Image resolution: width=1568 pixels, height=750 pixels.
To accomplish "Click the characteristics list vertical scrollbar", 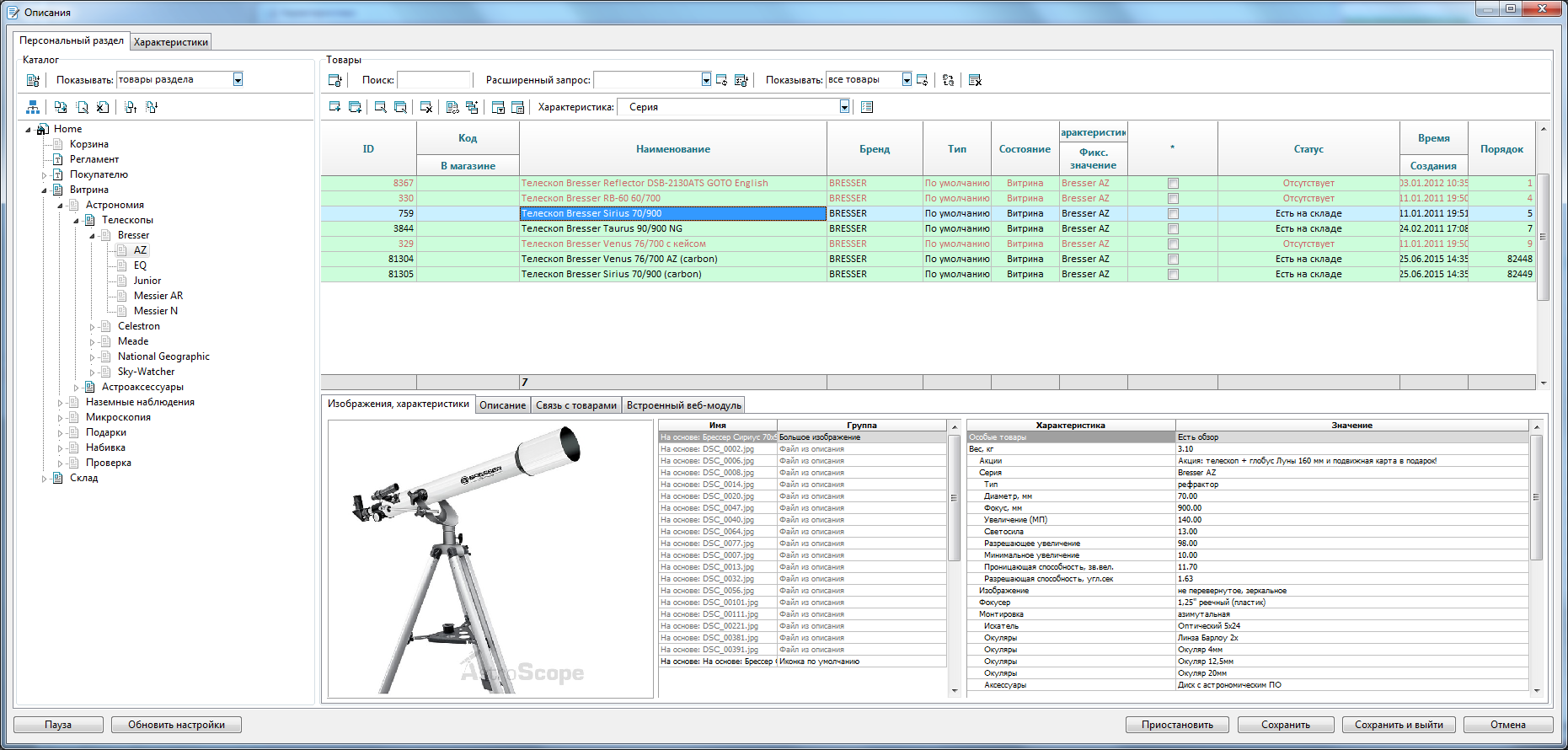I will coord(1536,558).
